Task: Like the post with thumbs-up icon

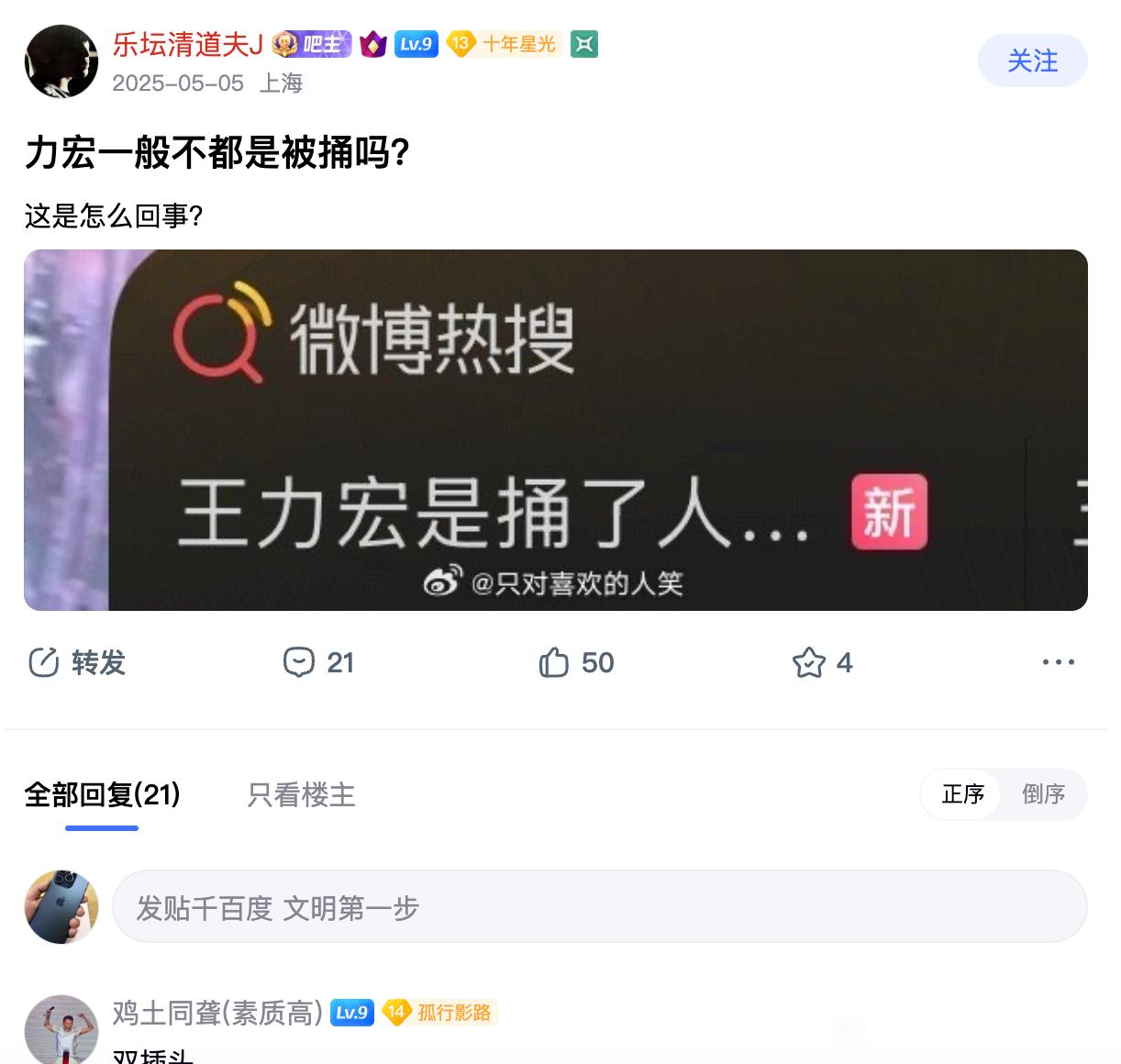Action: (x=553, y=662)
